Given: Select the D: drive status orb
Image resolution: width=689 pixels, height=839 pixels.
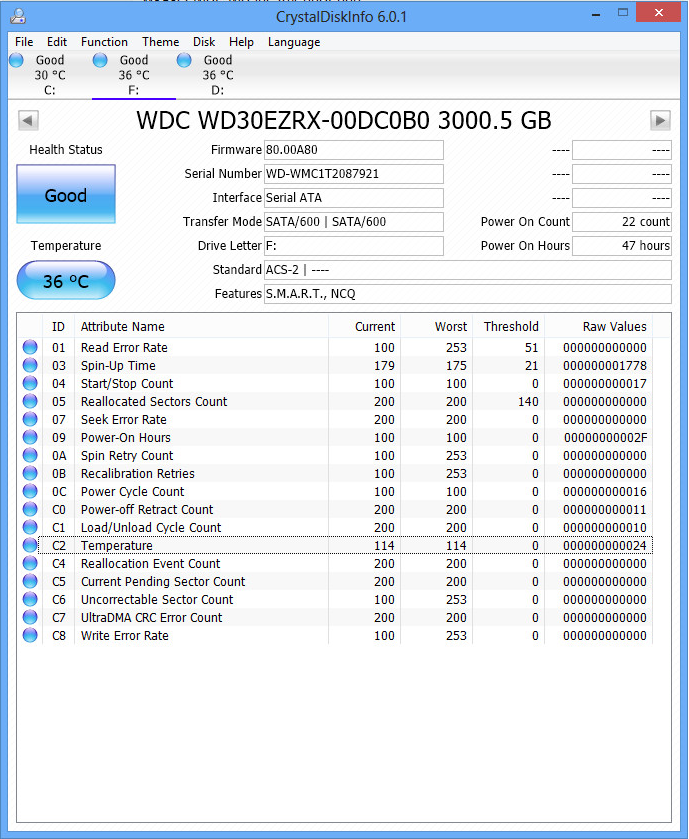Looking at the screenshot, I should click(x=184, y=60).
